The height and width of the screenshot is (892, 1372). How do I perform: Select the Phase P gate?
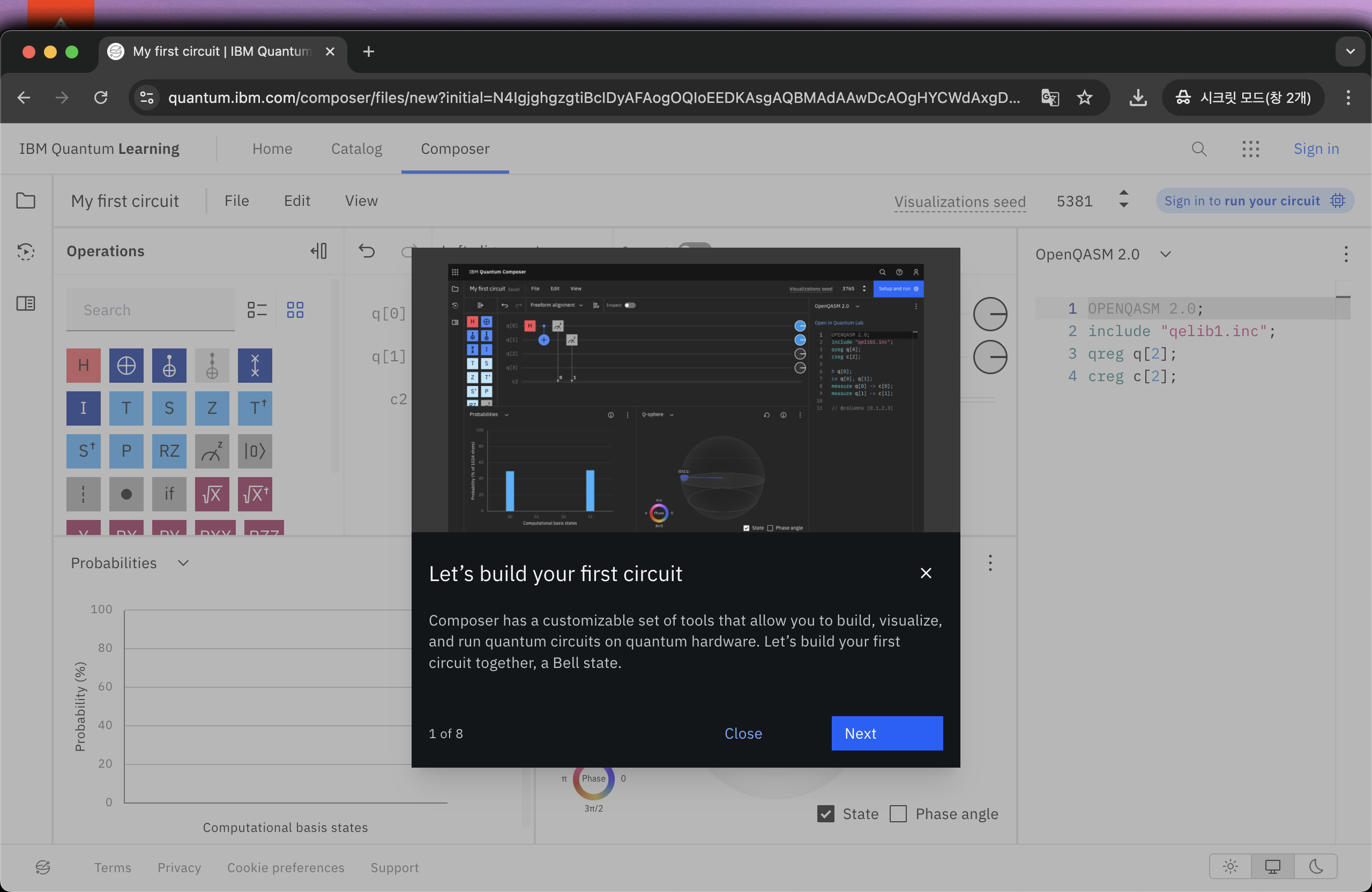(126, 451)
